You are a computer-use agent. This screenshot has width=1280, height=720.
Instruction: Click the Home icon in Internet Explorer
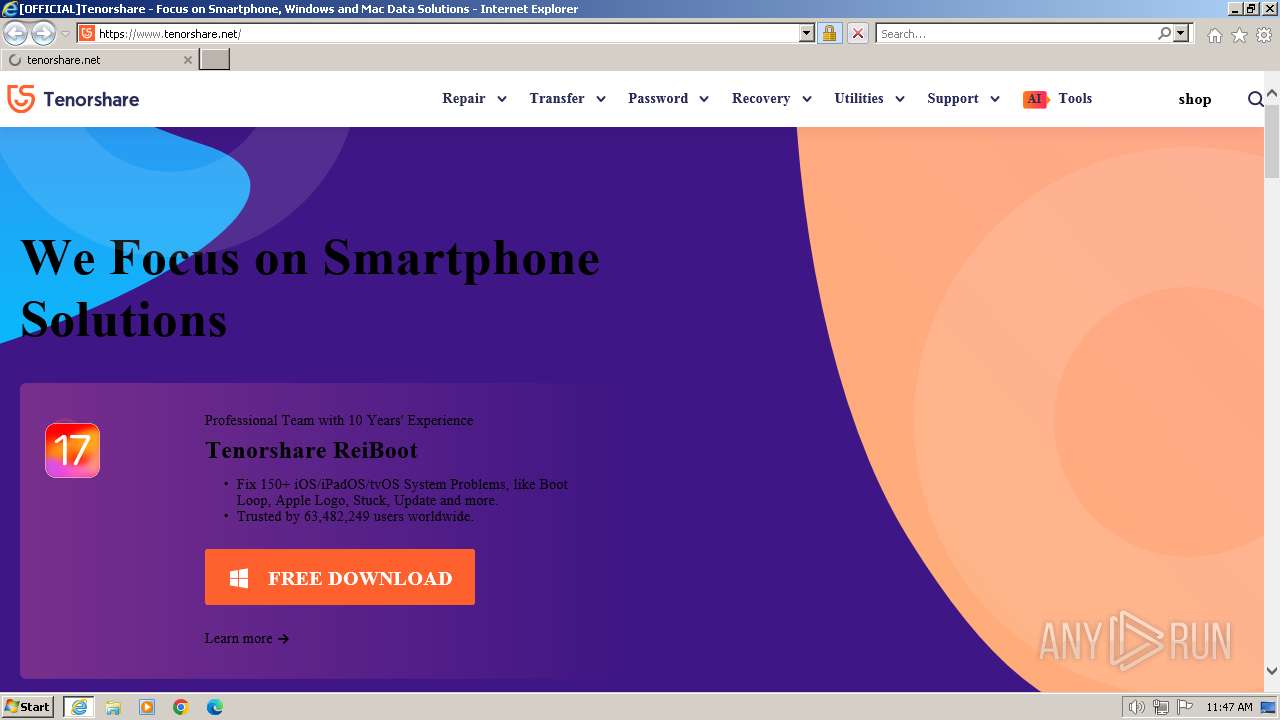[x=1214, y=34]
